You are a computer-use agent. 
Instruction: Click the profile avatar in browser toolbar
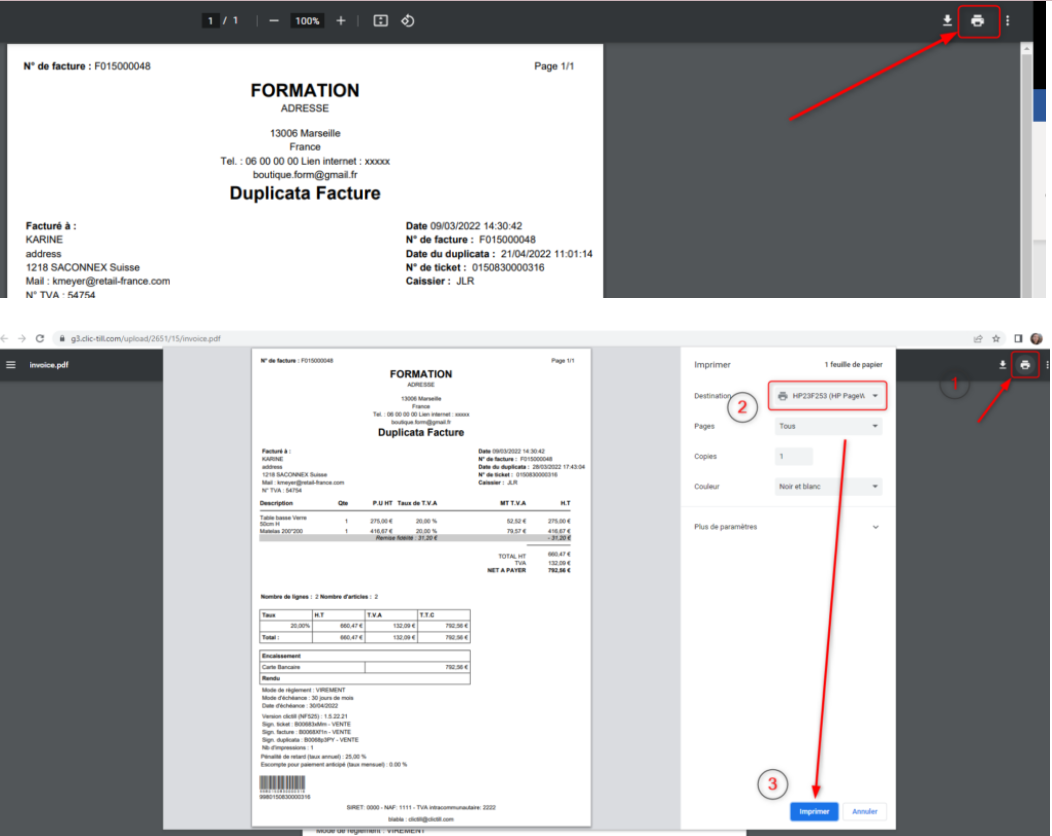(x=1037, y=339)
